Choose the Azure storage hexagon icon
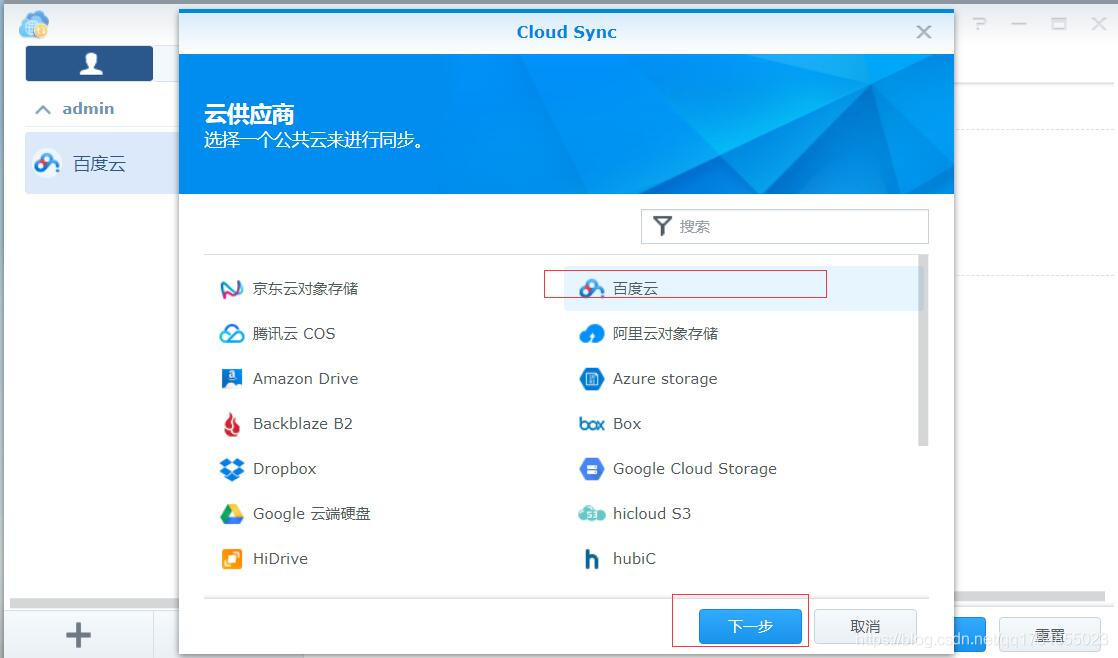Screen dimensions: 1118x658 coord(591,379)
